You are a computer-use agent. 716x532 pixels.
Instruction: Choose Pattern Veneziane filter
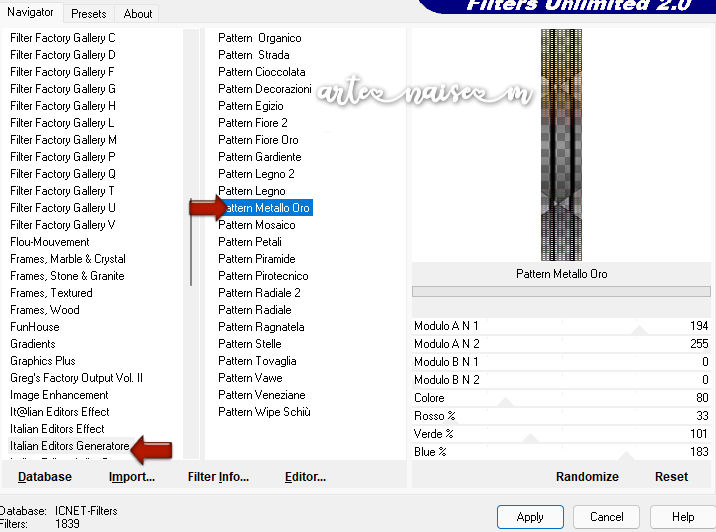click(x=262, y=395)
